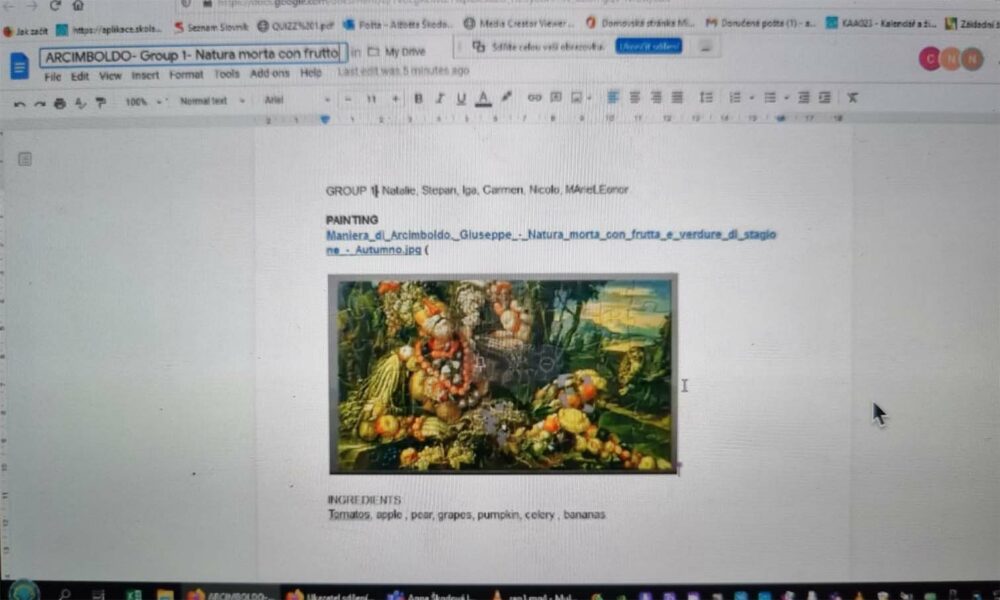Show document outline icon at left

pos(25,159)
